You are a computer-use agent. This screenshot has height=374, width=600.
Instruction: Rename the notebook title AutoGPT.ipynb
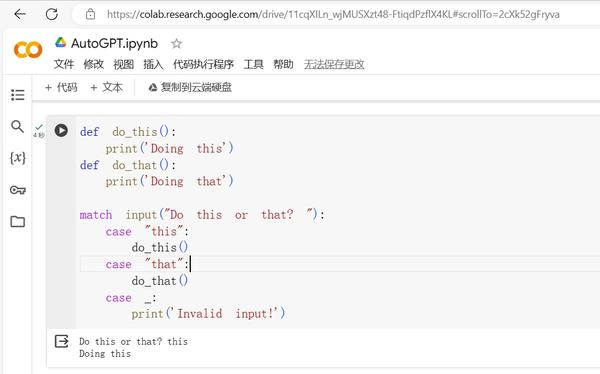point(114,43)
